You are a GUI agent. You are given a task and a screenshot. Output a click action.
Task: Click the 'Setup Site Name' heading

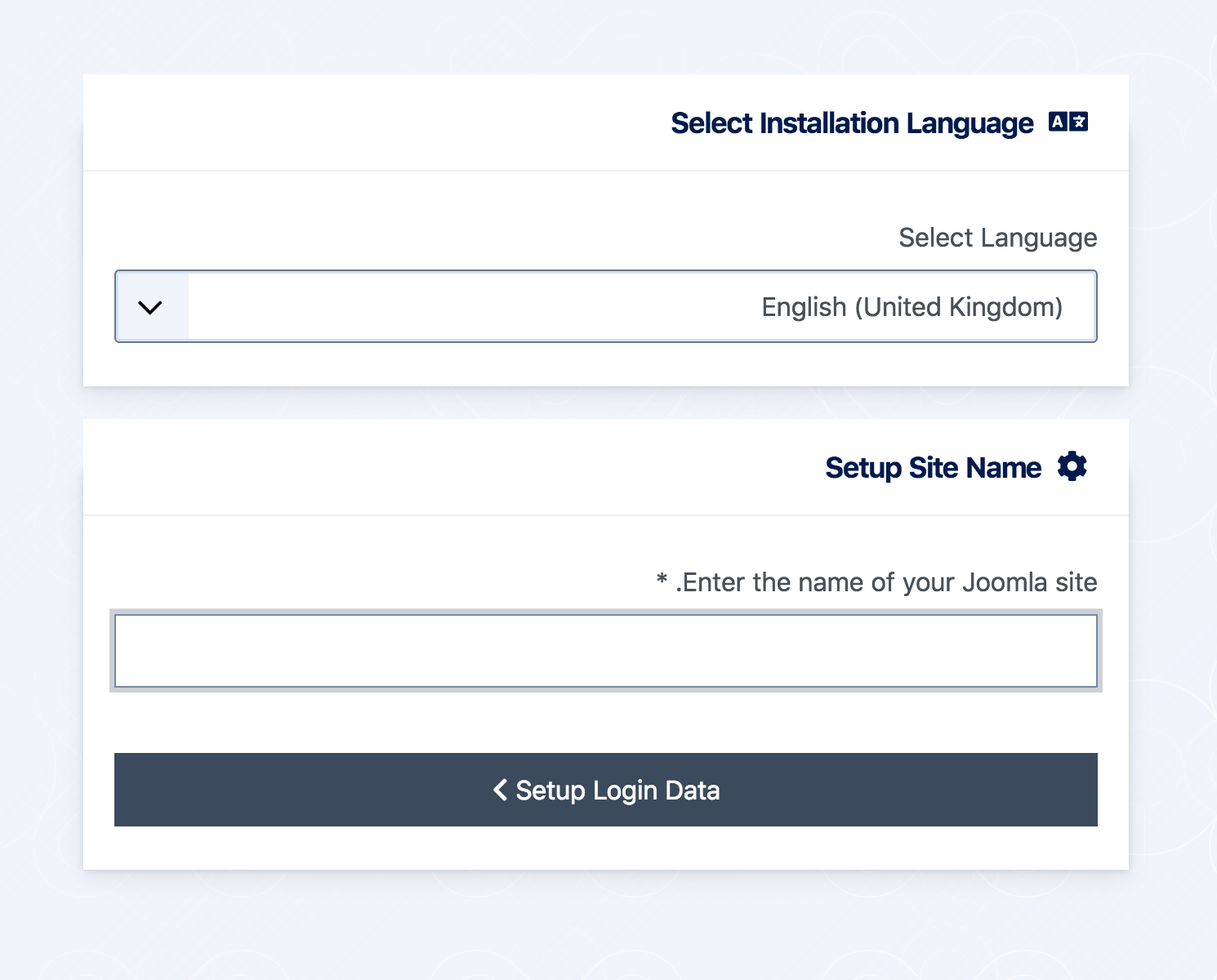933,468
